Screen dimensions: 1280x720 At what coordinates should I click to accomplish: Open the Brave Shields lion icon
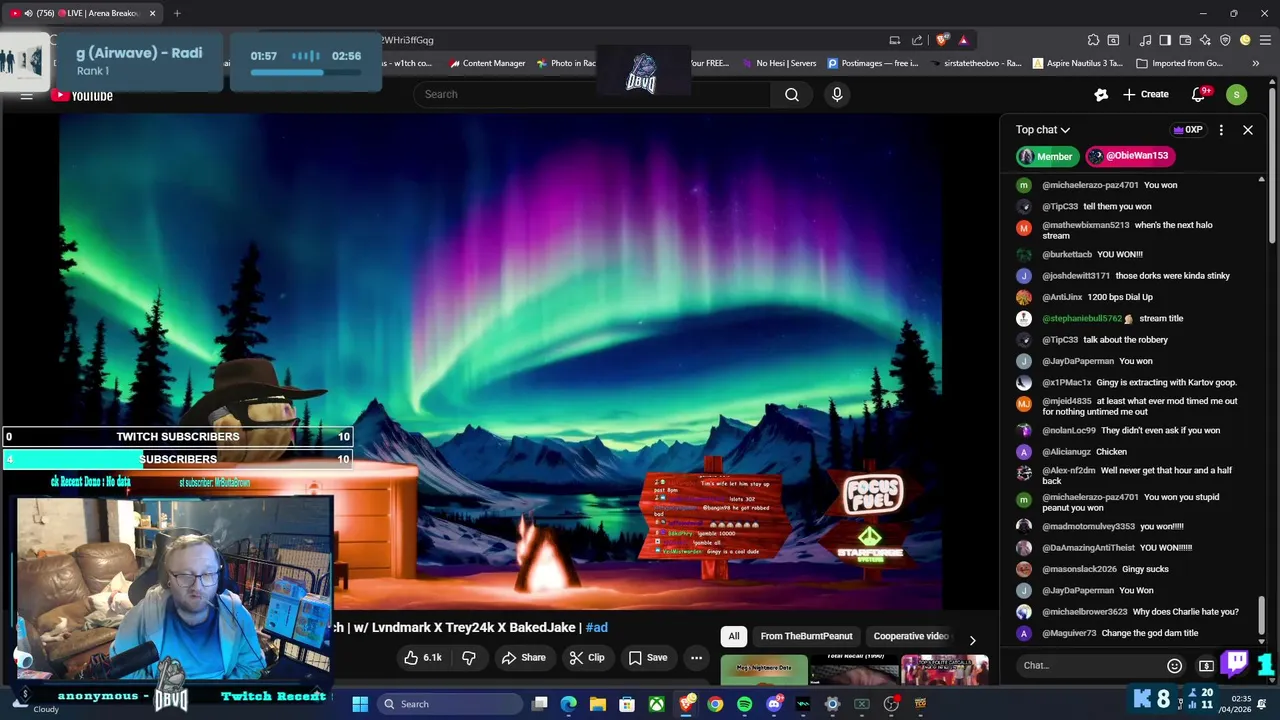(942, 40)
